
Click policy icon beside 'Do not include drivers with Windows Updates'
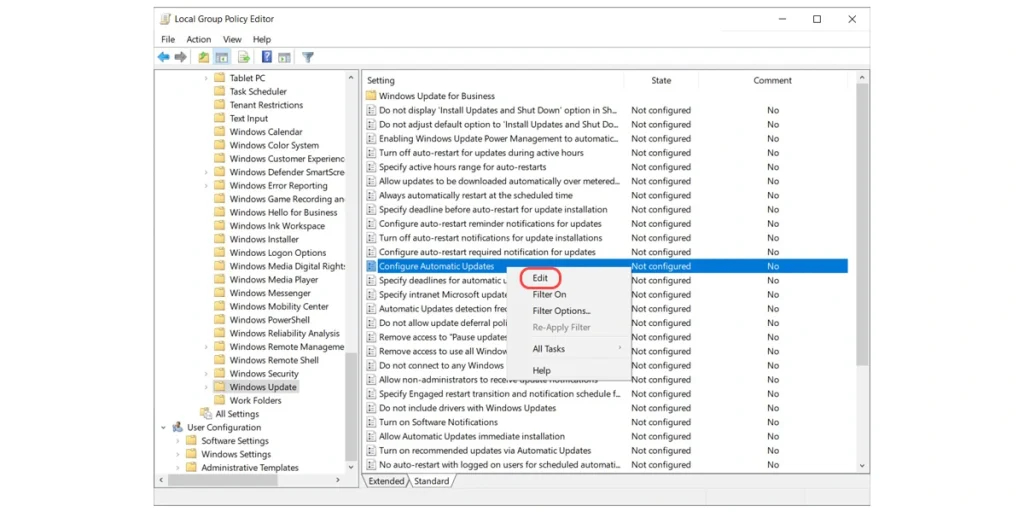(x=371, y=408)
